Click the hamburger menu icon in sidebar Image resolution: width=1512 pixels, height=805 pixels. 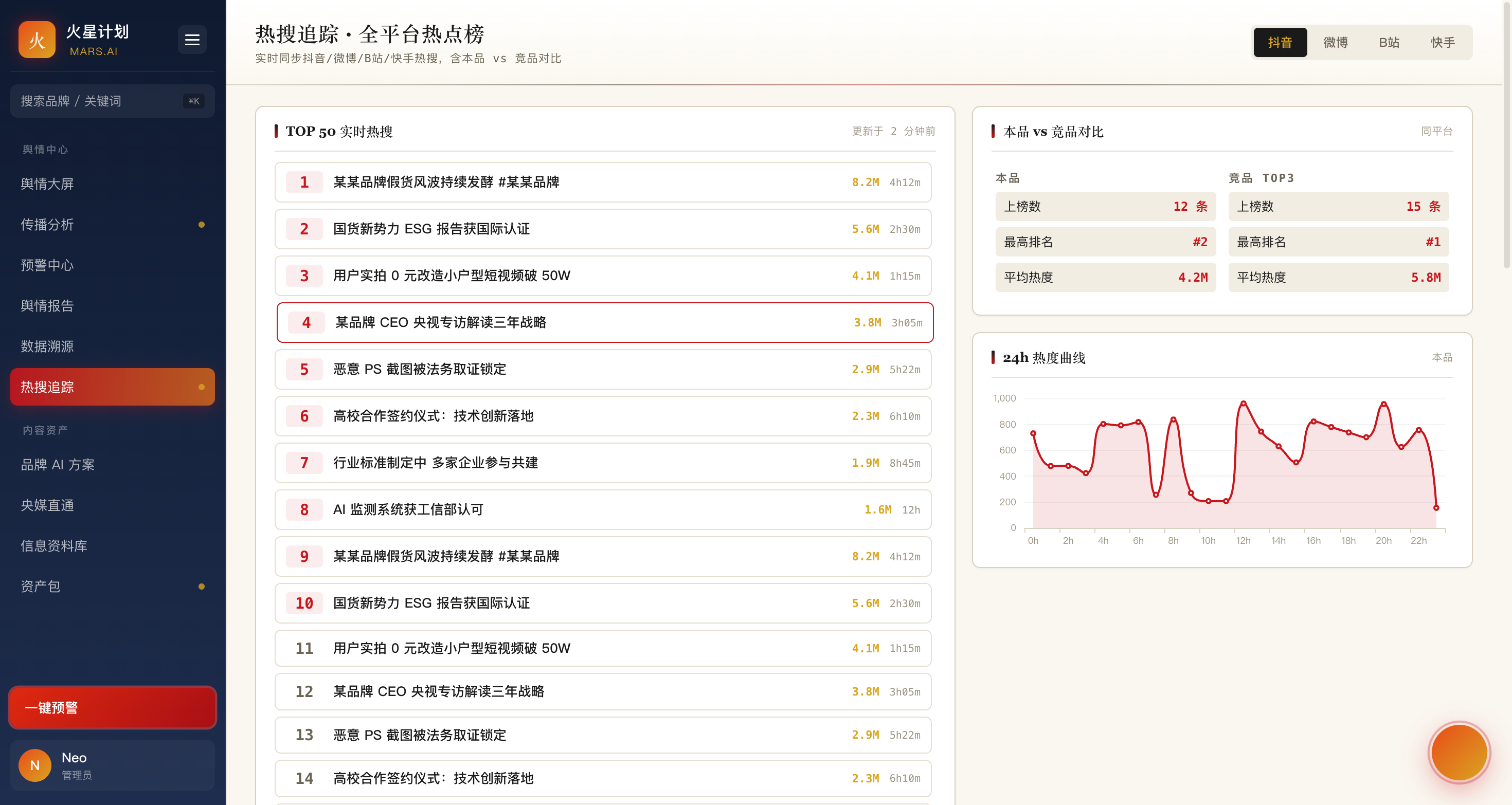192,40
